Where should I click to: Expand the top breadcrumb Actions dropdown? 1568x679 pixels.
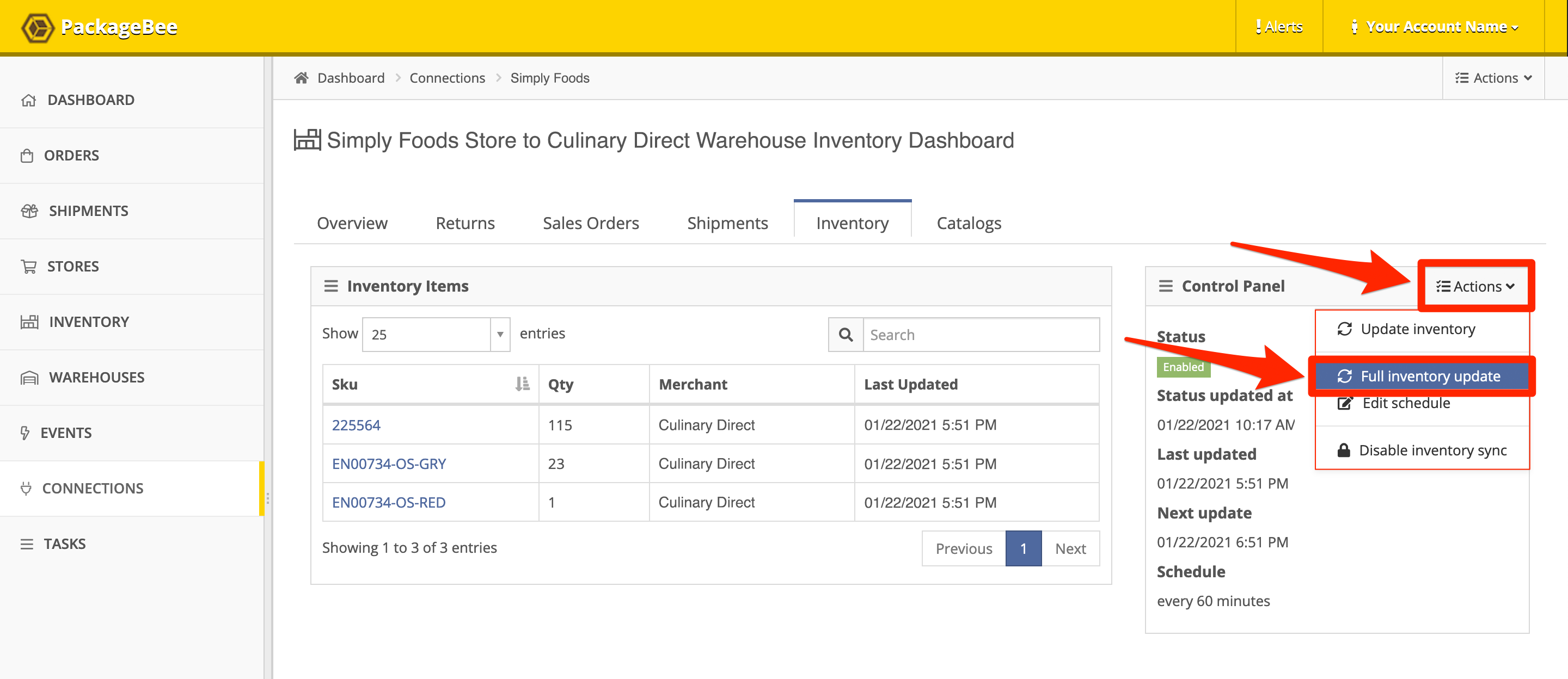1494,78
